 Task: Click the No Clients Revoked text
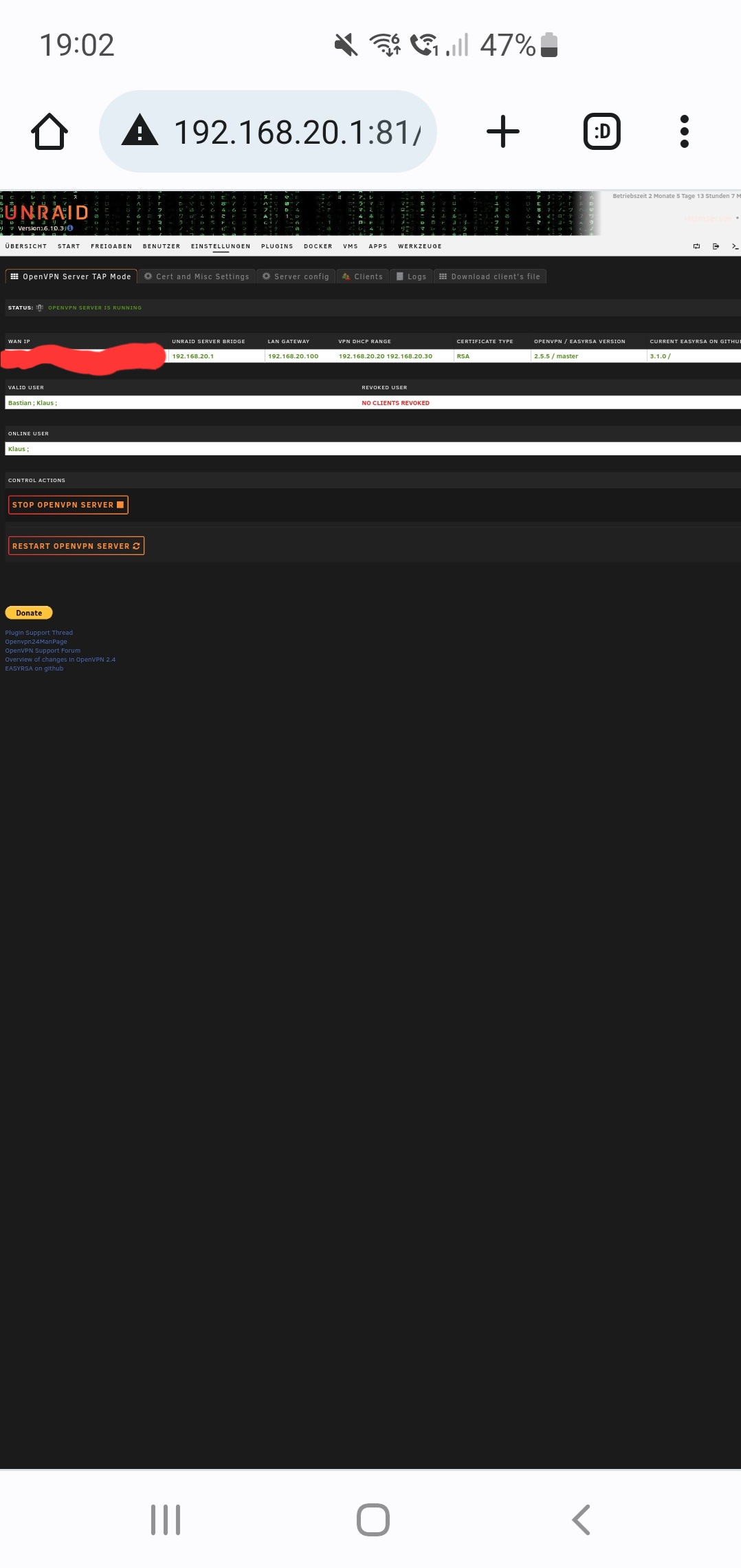click(x=396, y=403)
